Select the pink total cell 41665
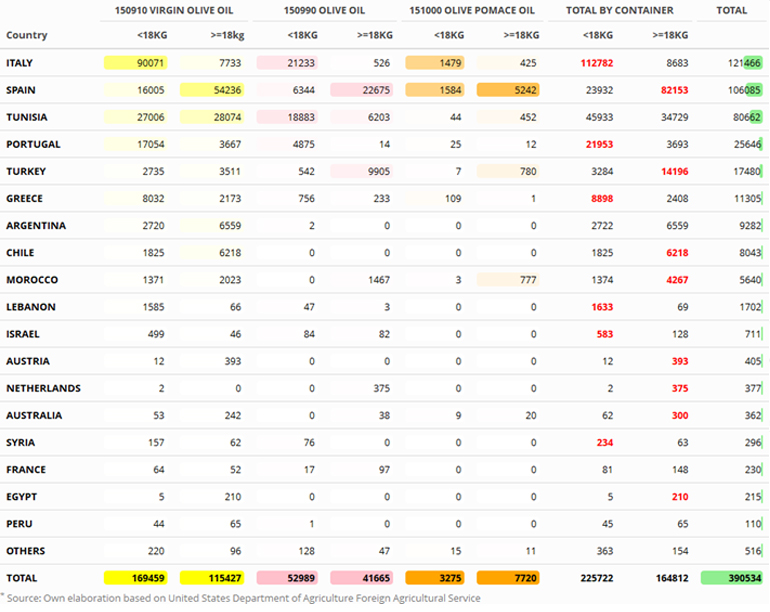The image size is (770, 612). [361, 578]
